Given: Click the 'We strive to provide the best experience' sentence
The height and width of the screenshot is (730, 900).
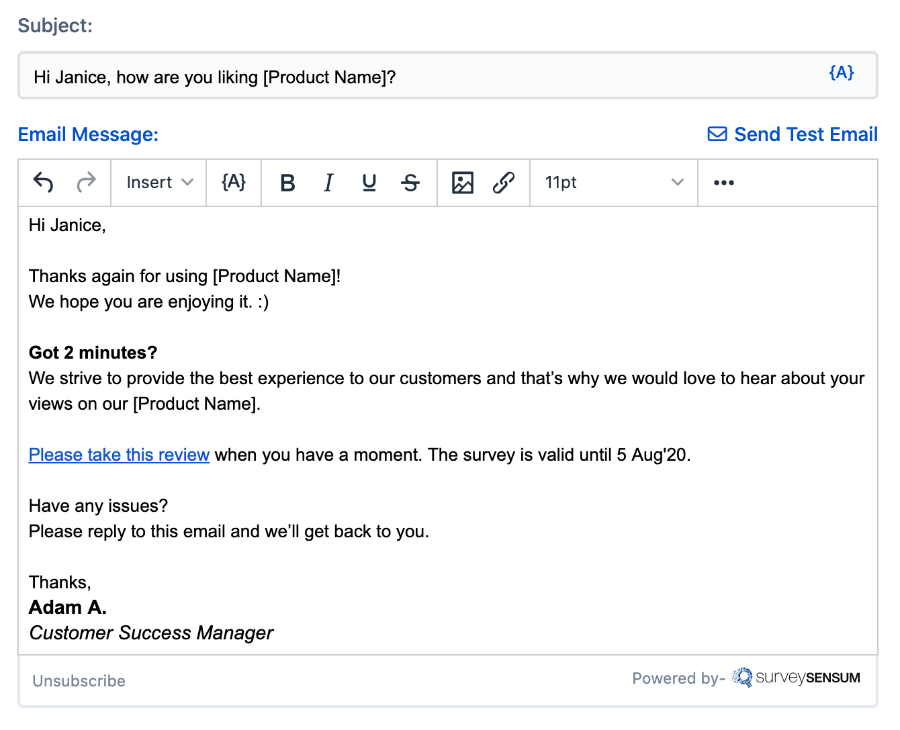Looking at the screenshot, I should click(447, 391).
